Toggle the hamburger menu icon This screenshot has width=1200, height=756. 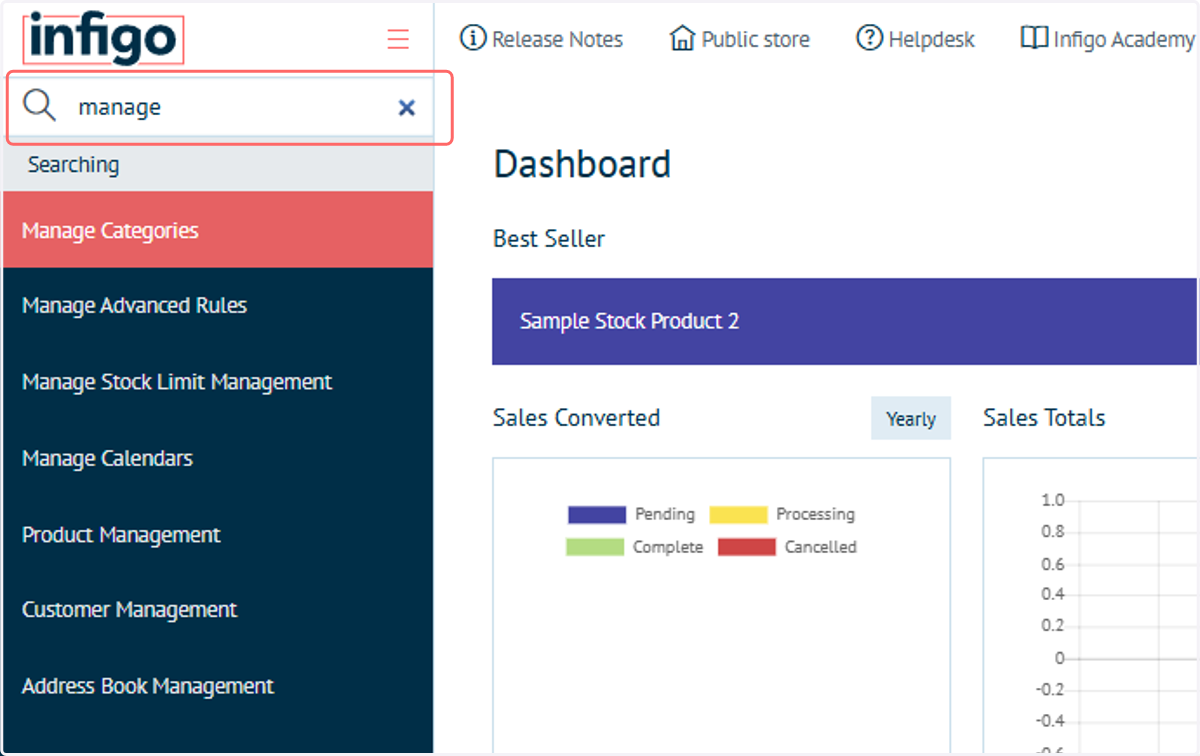[398, 40]
